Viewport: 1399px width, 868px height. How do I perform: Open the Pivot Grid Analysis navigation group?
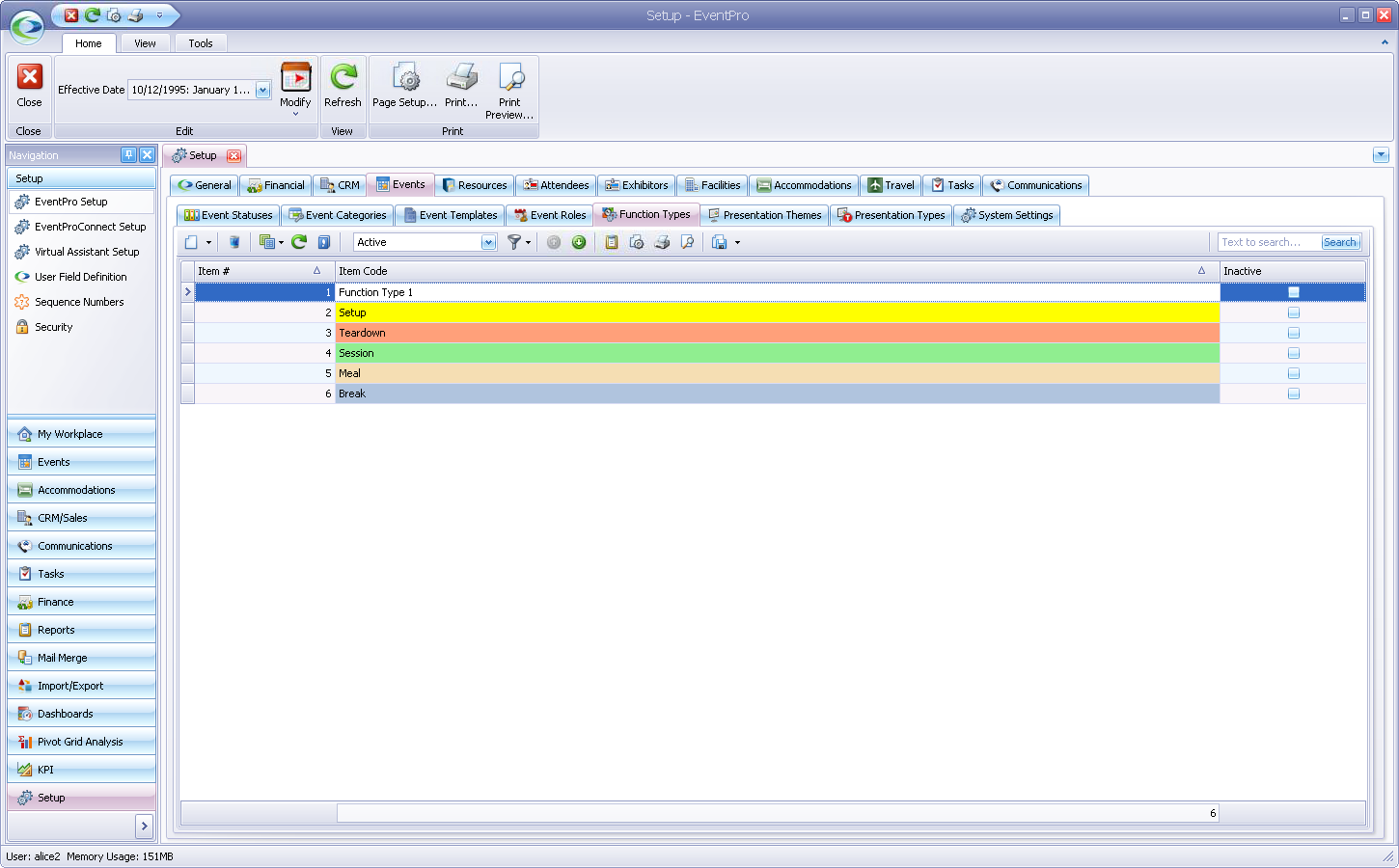[81, 742]
